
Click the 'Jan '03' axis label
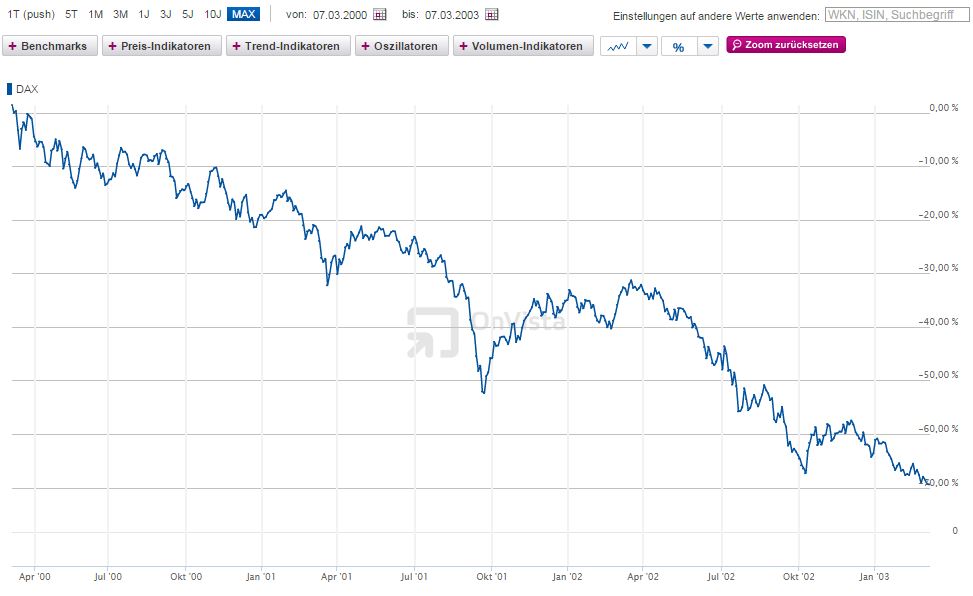[x=874, y=577]
